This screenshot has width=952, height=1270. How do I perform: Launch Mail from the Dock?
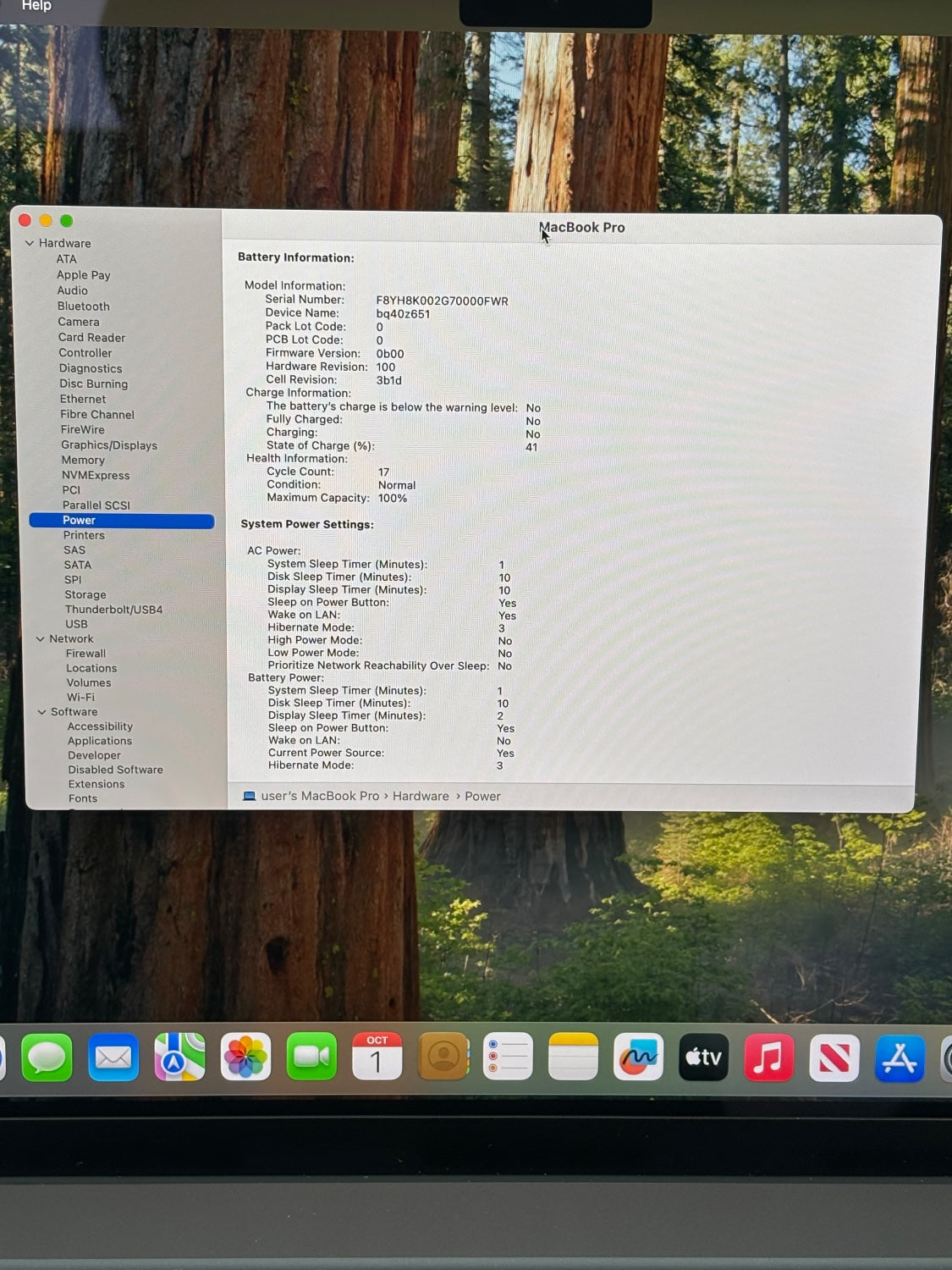pyautogui.click(x=113, y=1057)
